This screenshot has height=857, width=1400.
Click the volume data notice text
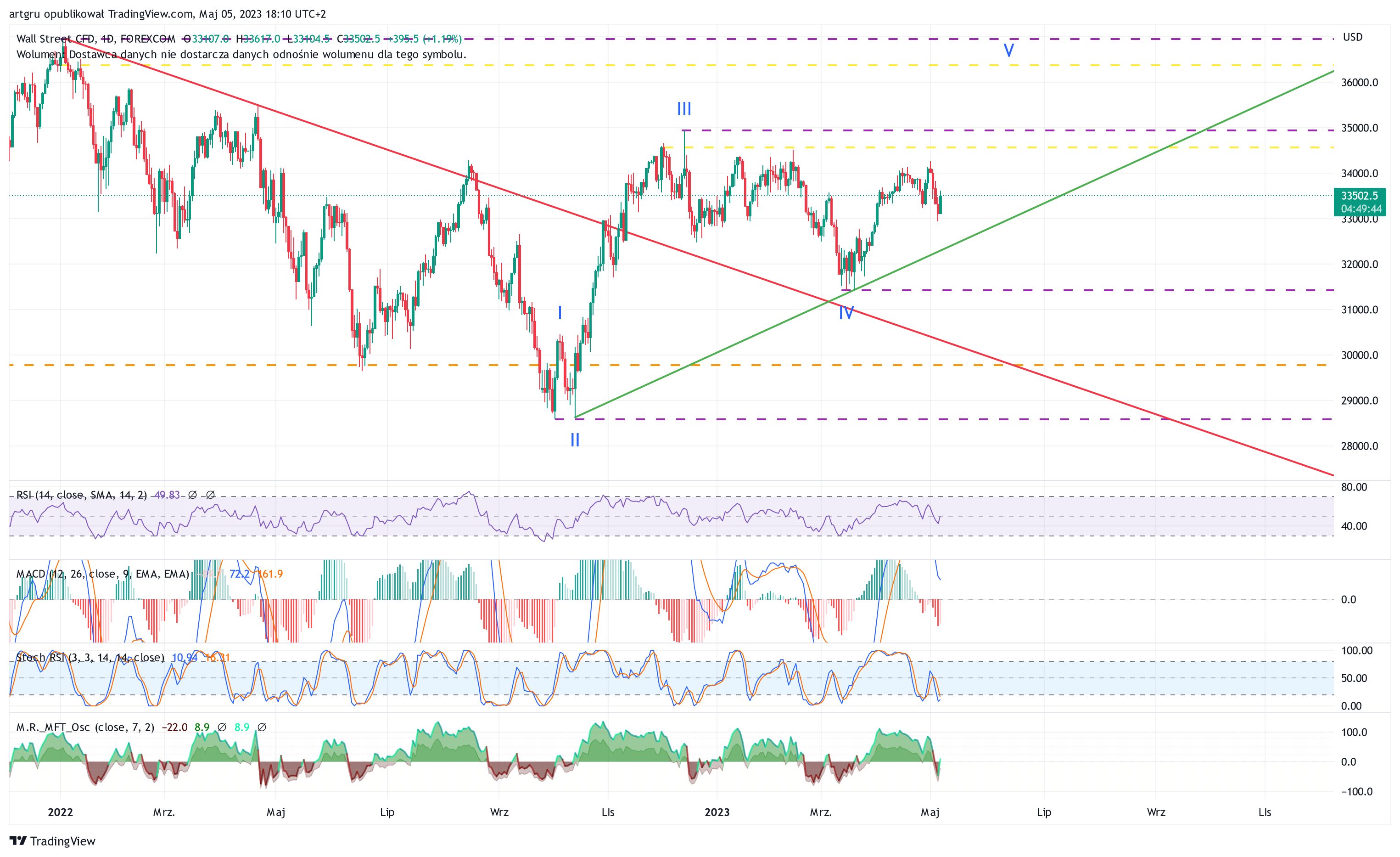click(x=241, y=55)
